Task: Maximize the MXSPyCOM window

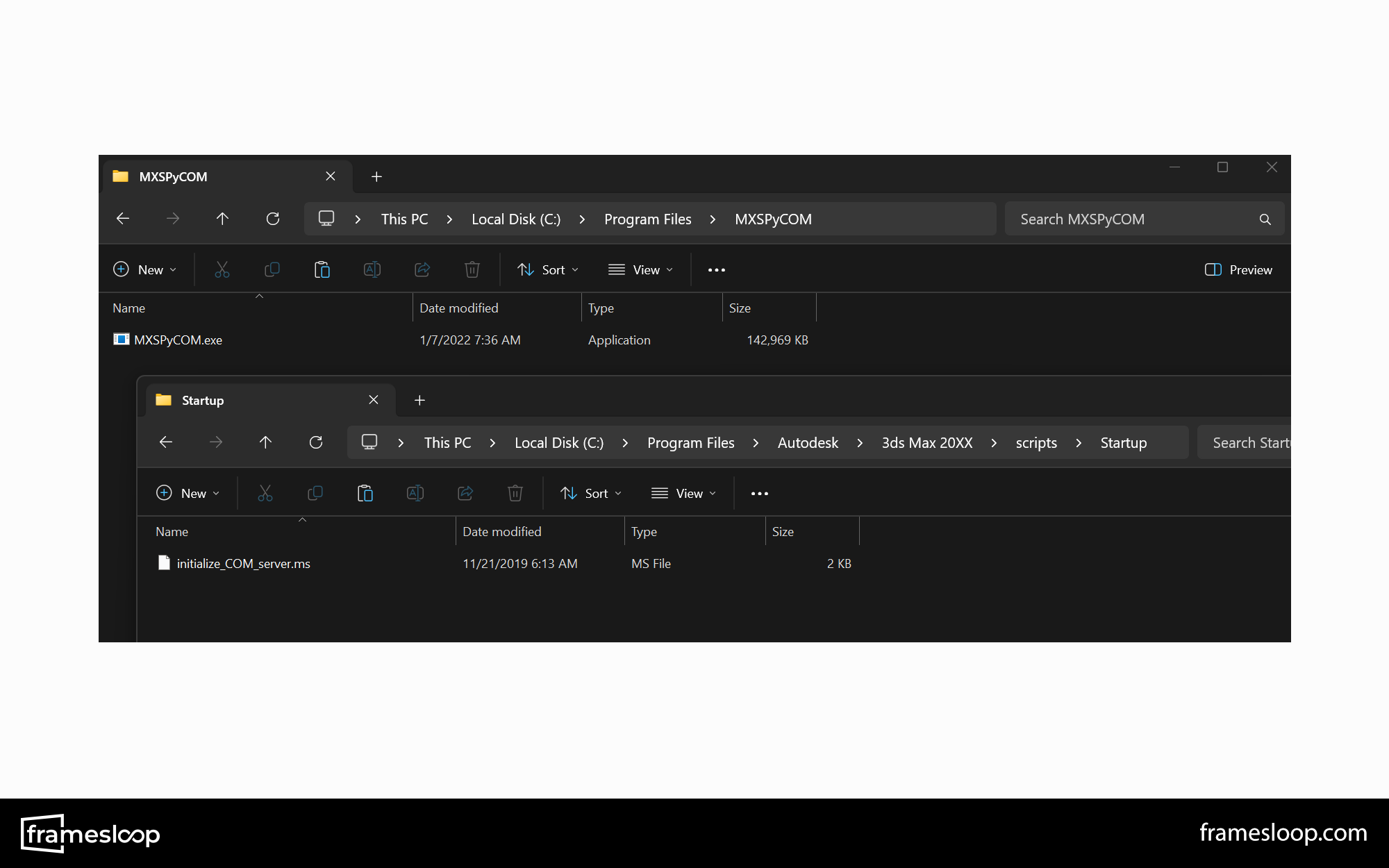Action: click(1223, 167)
